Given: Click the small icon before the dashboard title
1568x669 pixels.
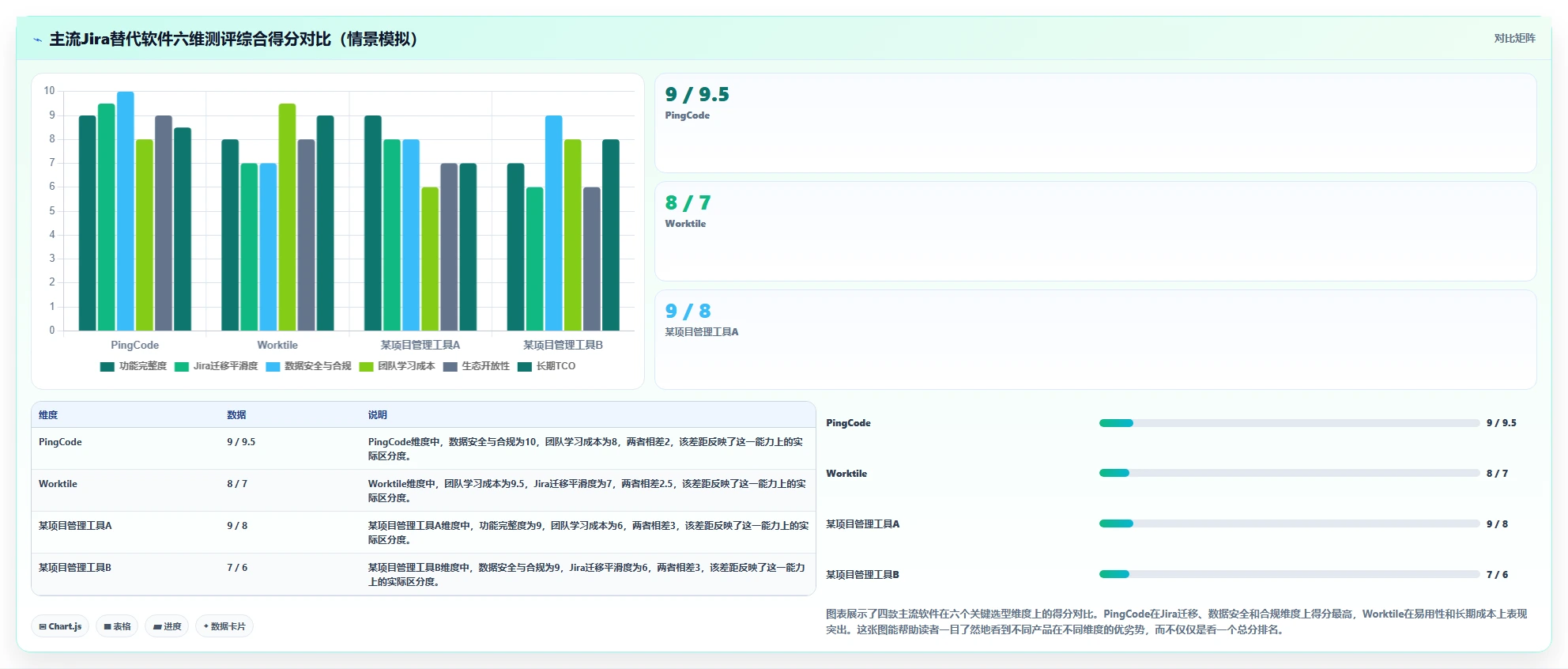Looking at the screenshot, I should [37, 40].
